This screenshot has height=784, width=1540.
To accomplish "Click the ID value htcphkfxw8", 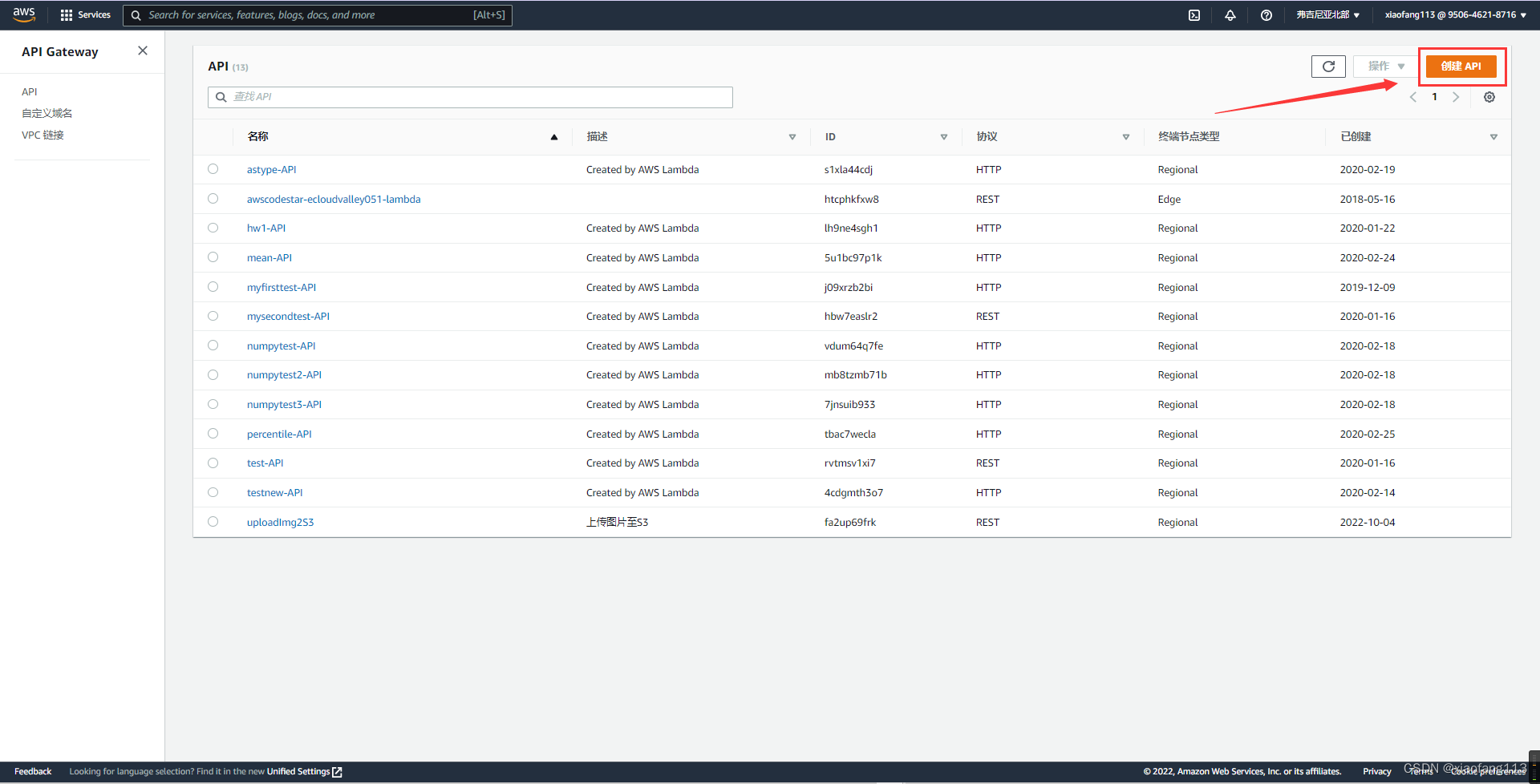I will [851, 200].
